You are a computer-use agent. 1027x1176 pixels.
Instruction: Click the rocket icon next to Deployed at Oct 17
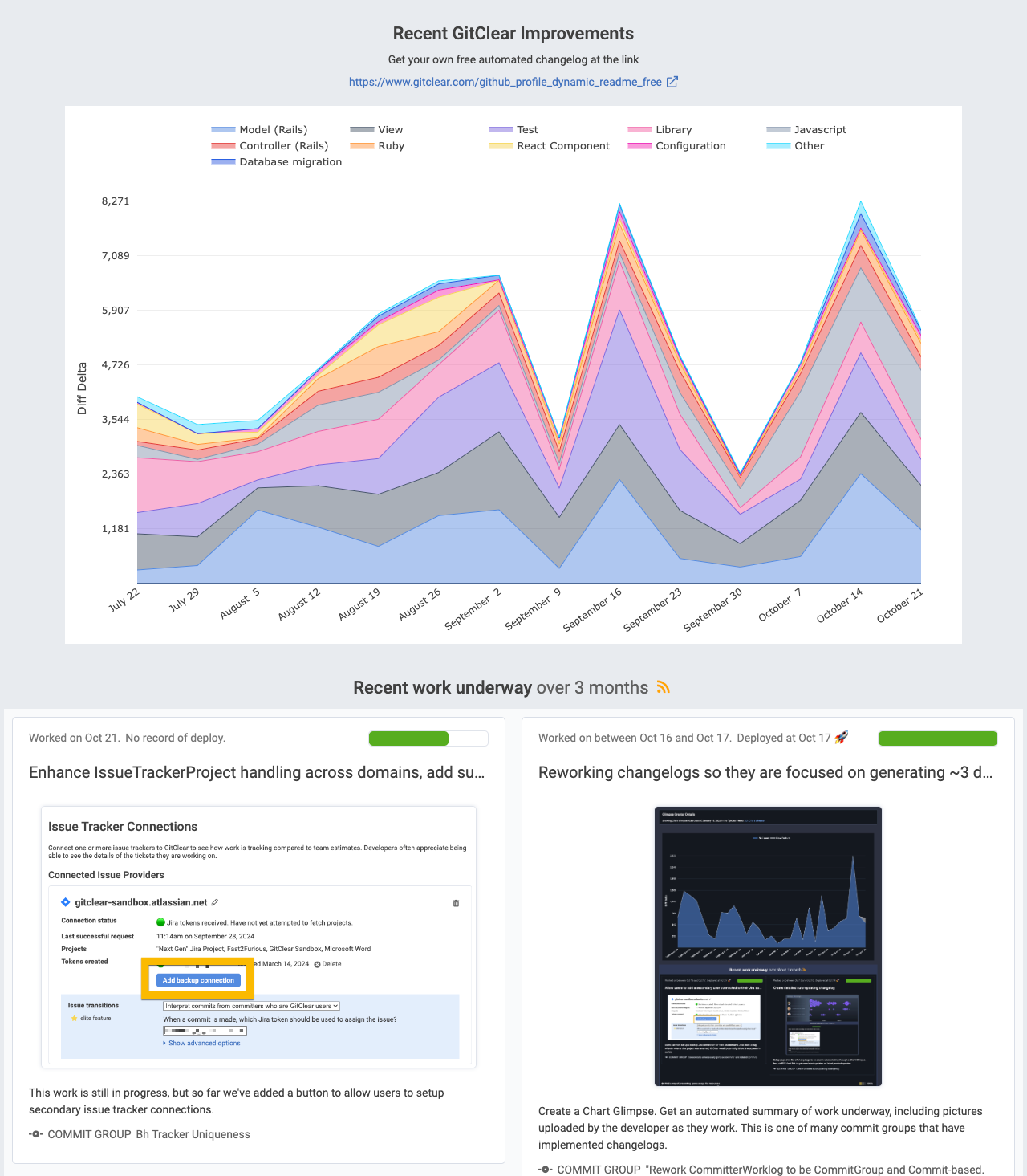[841, 737]
